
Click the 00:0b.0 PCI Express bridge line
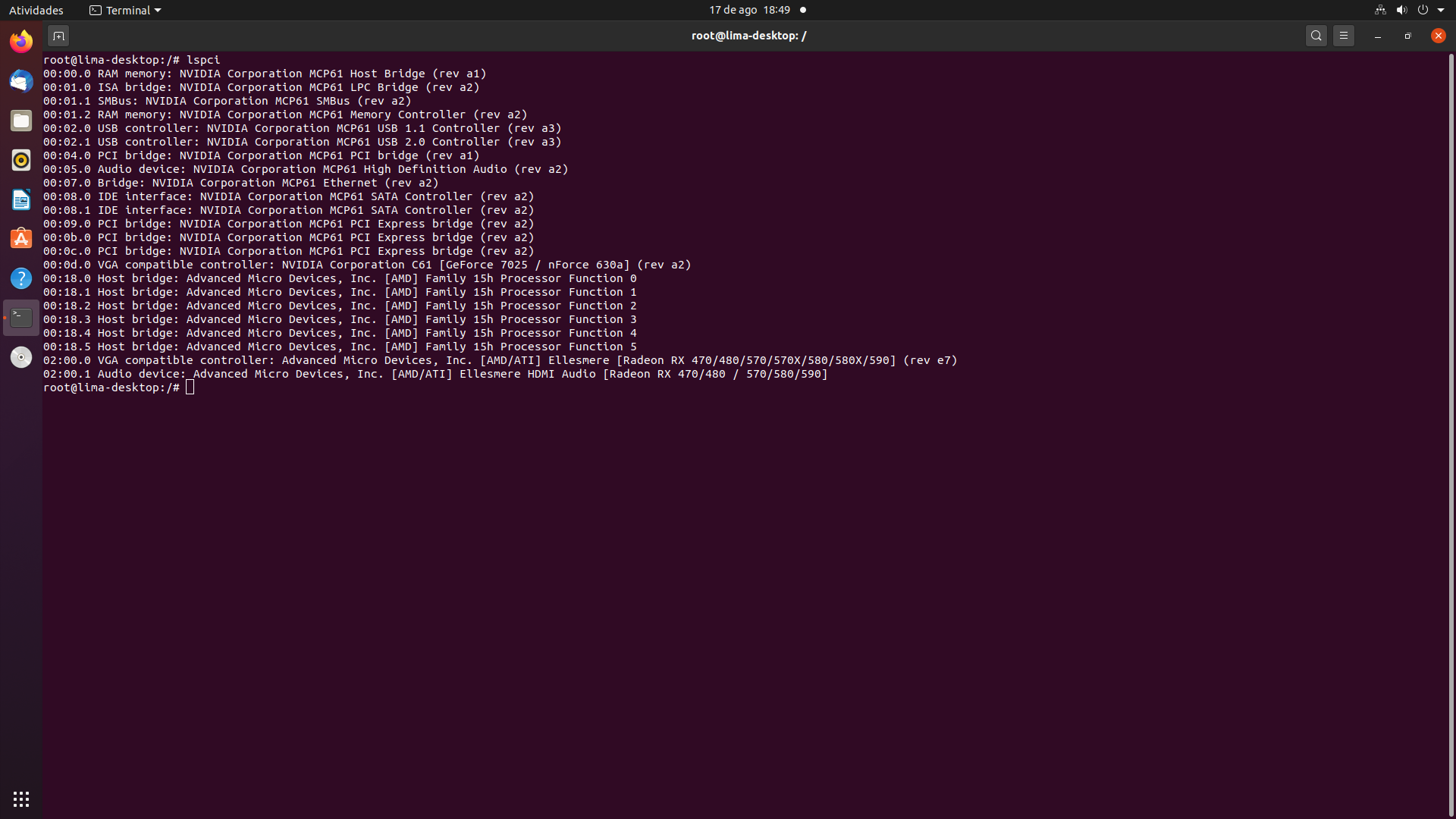(289, 237)
